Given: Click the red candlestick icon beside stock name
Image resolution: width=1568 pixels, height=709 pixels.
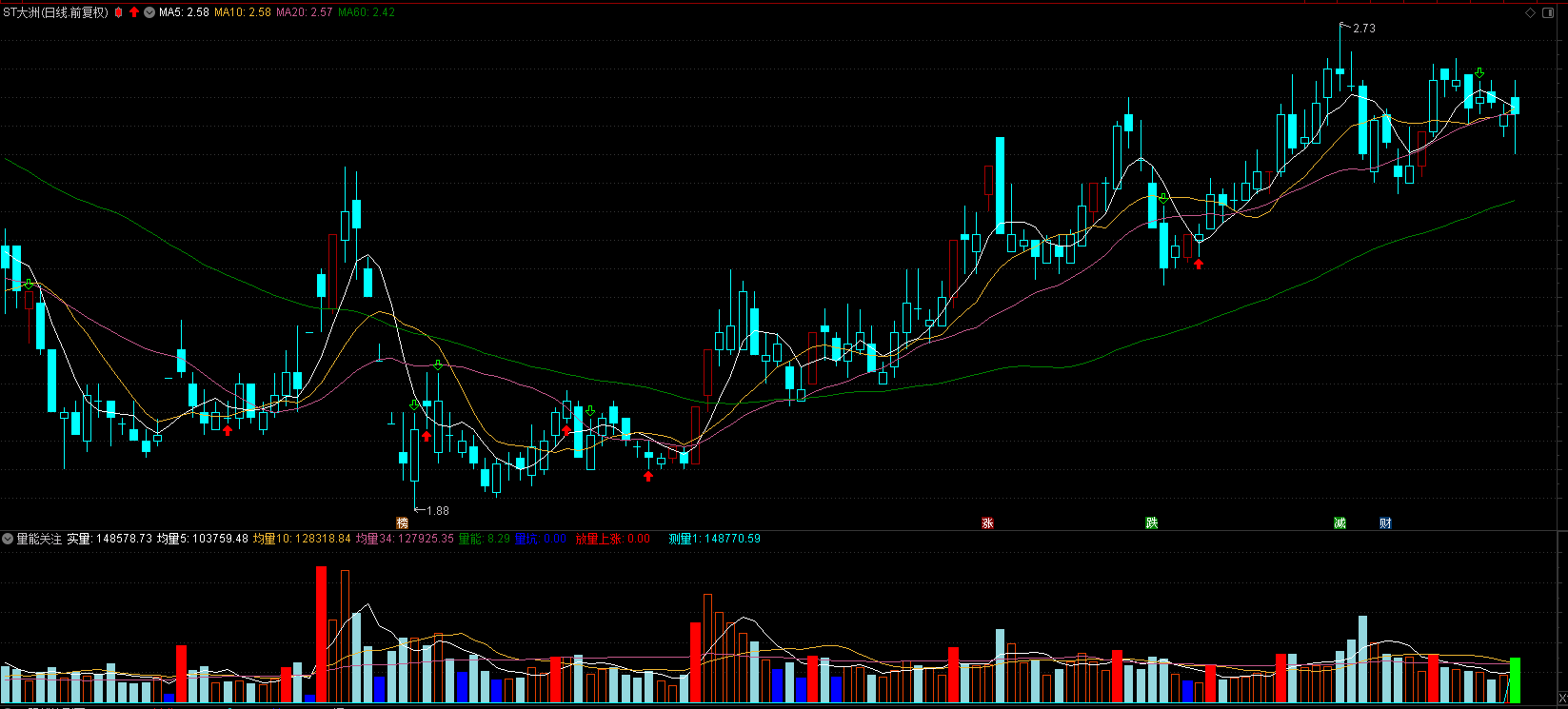Looking at the screenshot, I should coord(119,12).
